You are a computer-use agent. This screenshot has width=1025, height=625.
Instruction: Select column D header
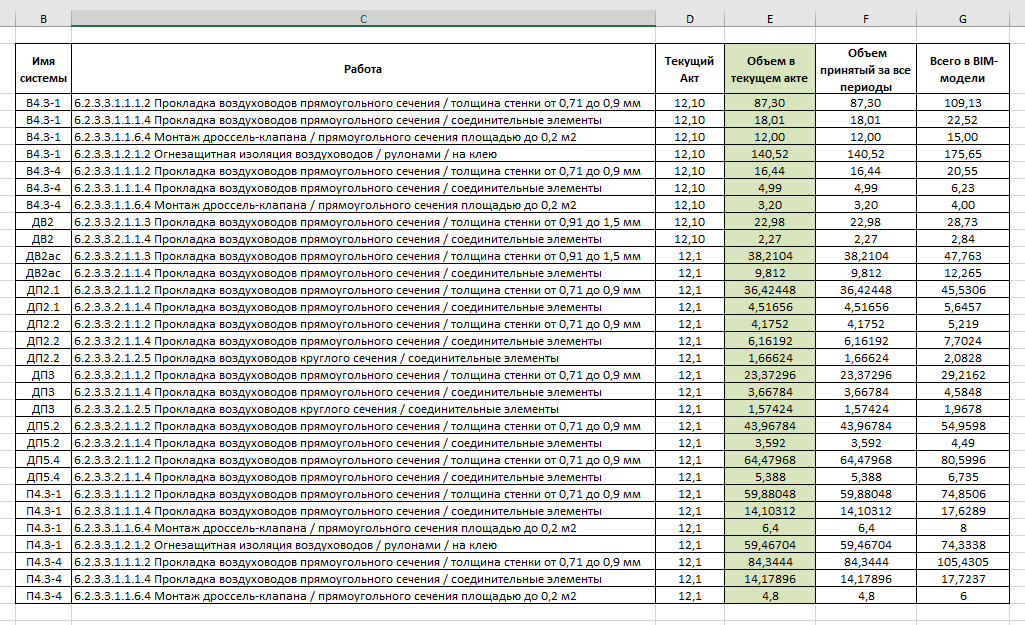(x=690, y=19)
